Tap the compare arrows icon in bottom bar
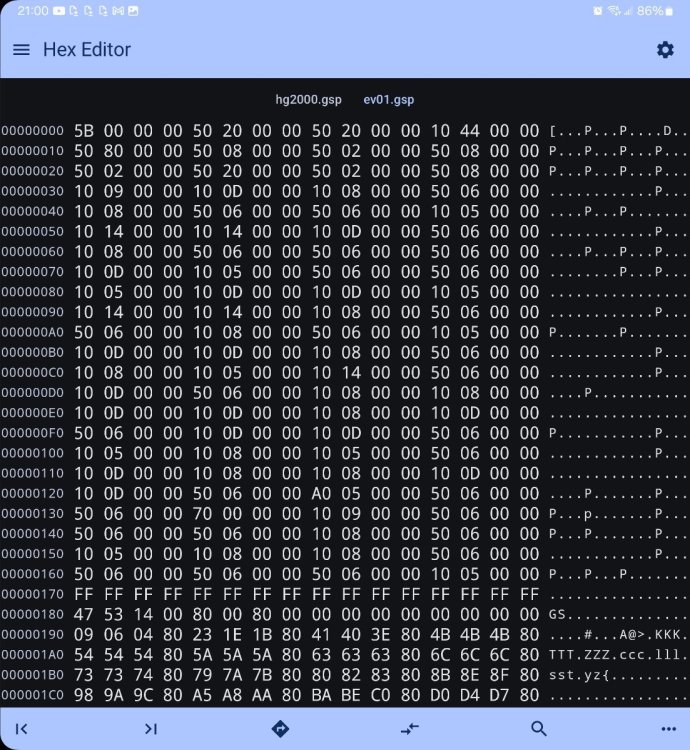The height and width of the screenshot is (750, 690). coord(410,729)
